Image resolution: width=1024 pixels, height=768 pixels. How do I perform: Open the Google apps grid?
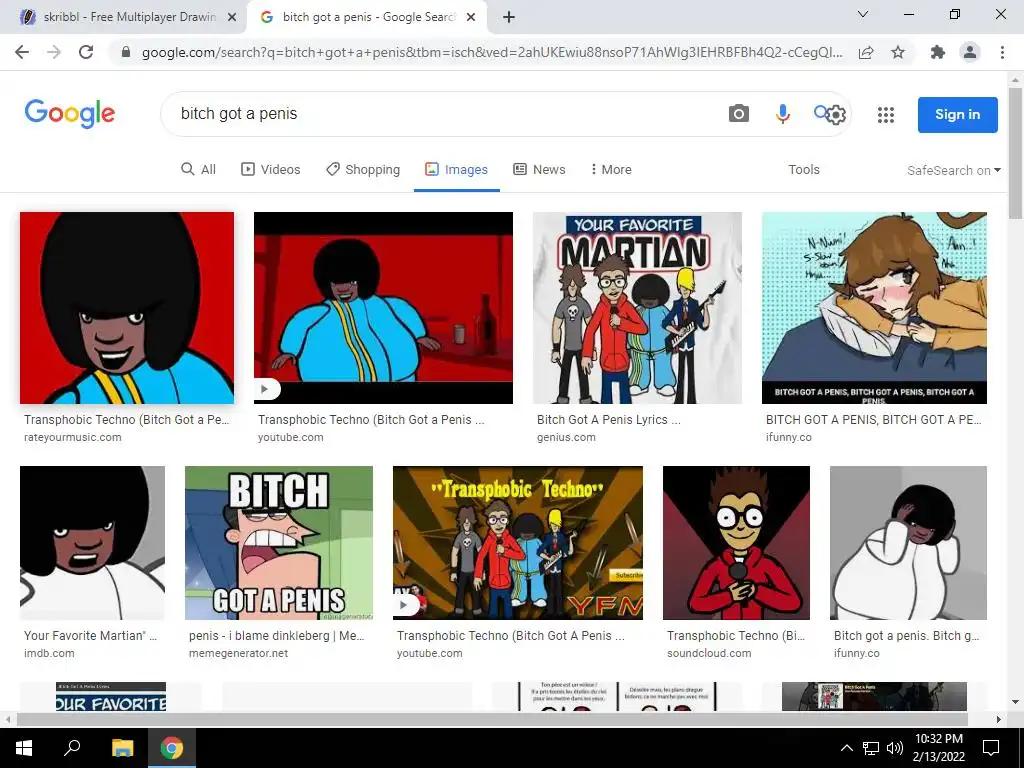886,115
